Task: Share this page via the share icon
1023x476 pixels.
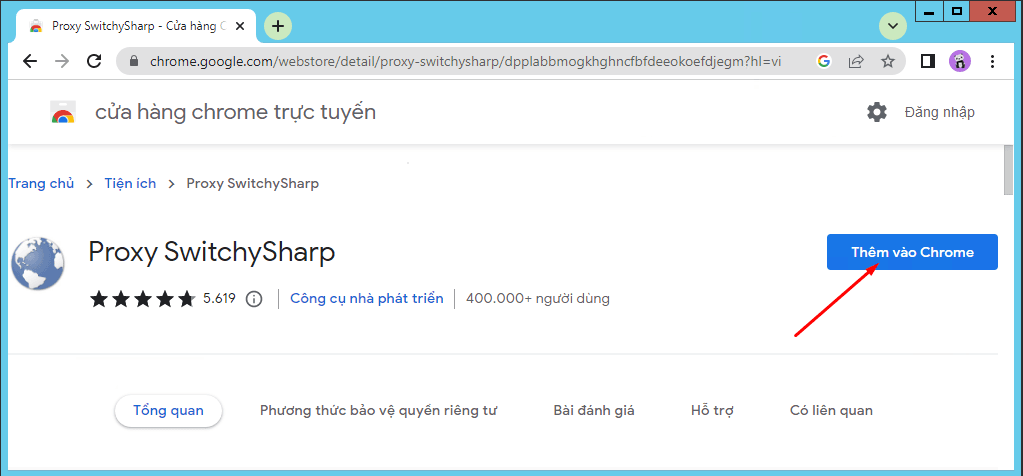Action: tap(855, 61)
